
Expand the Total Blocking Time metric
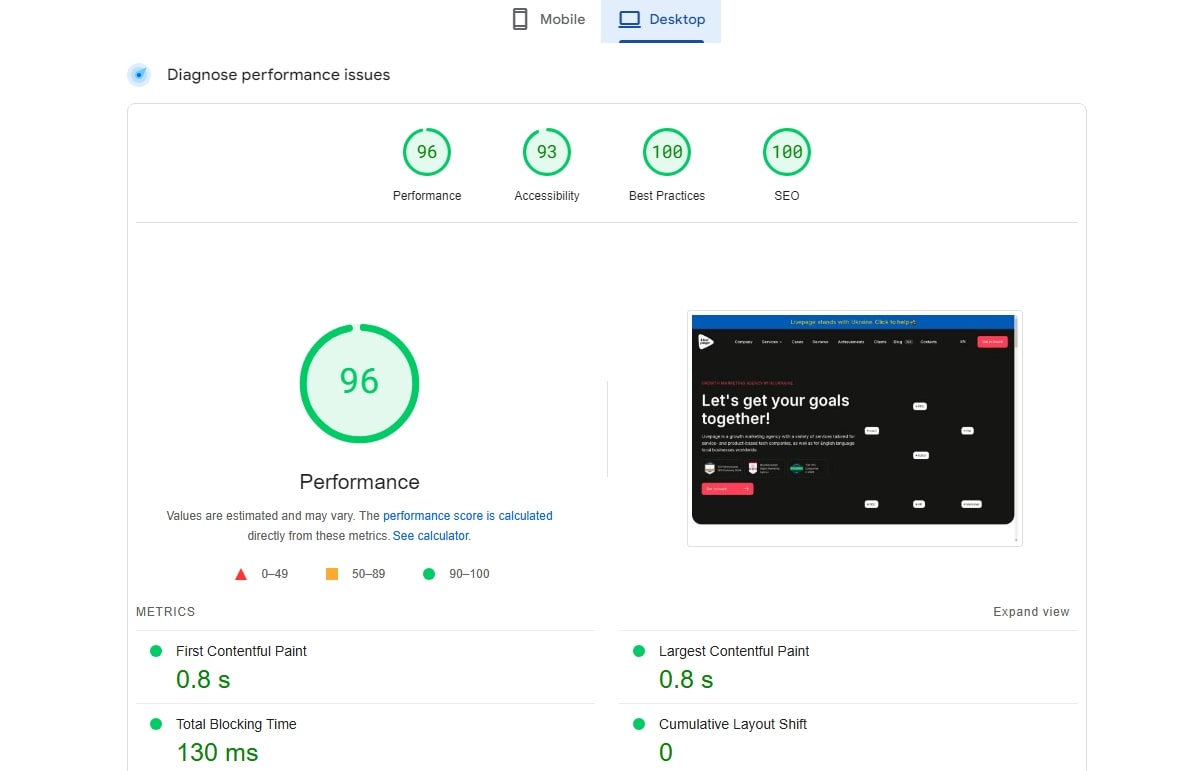[236, 724]
